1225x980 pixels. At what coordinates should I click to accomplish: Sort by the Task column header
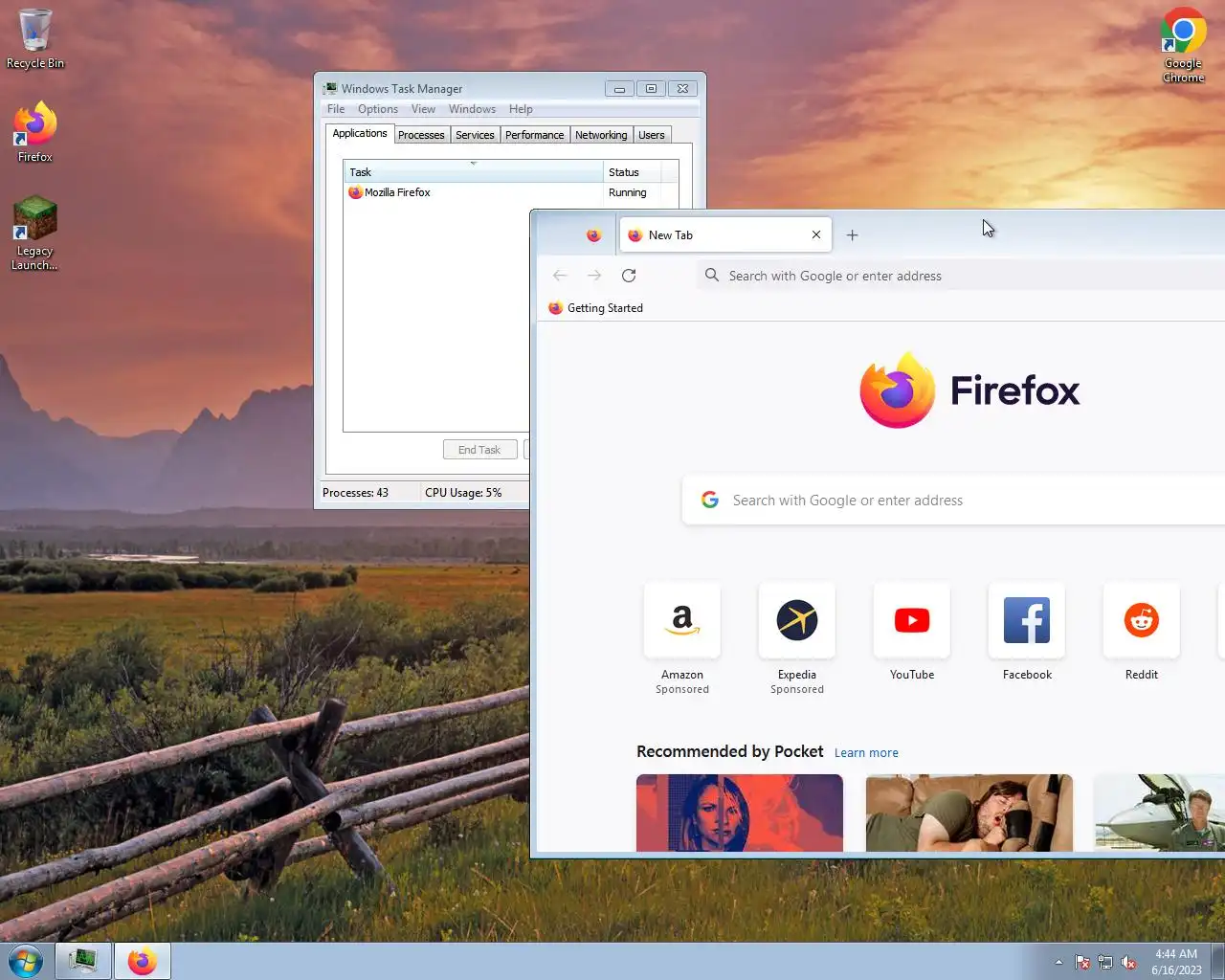(x=474, y=172)
